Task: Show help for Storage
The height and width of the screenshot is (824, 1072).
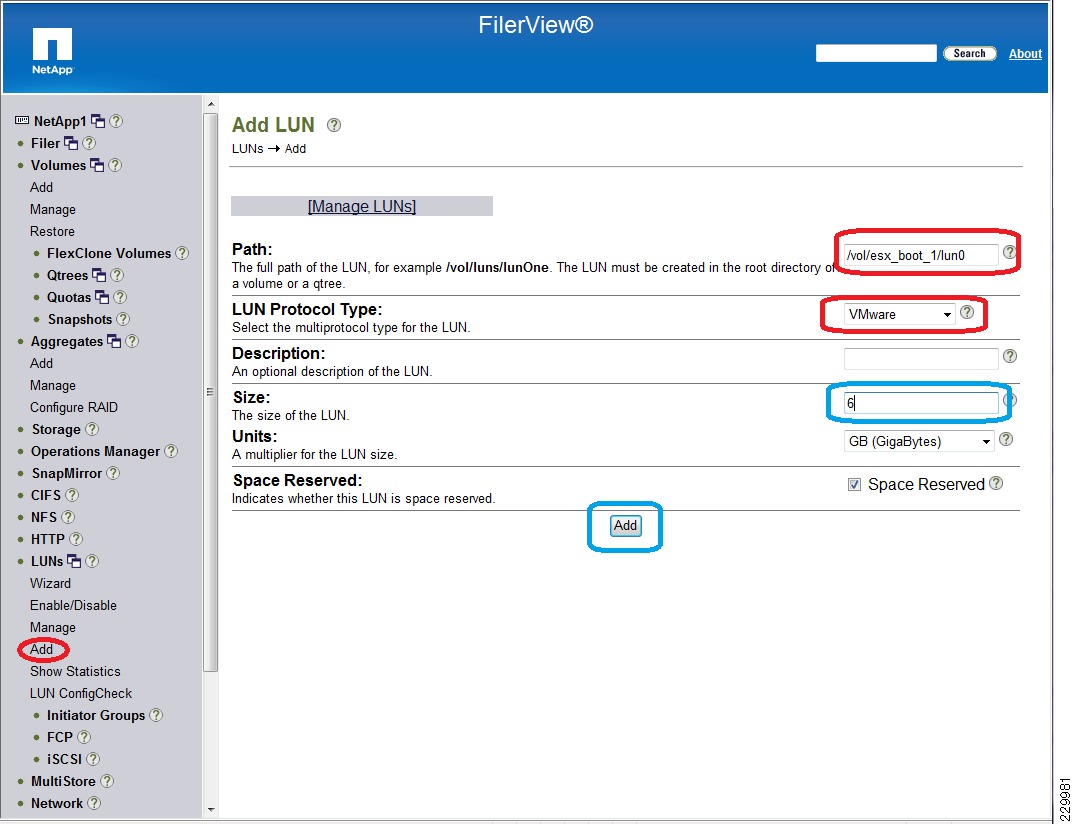Action: [92, 429]
